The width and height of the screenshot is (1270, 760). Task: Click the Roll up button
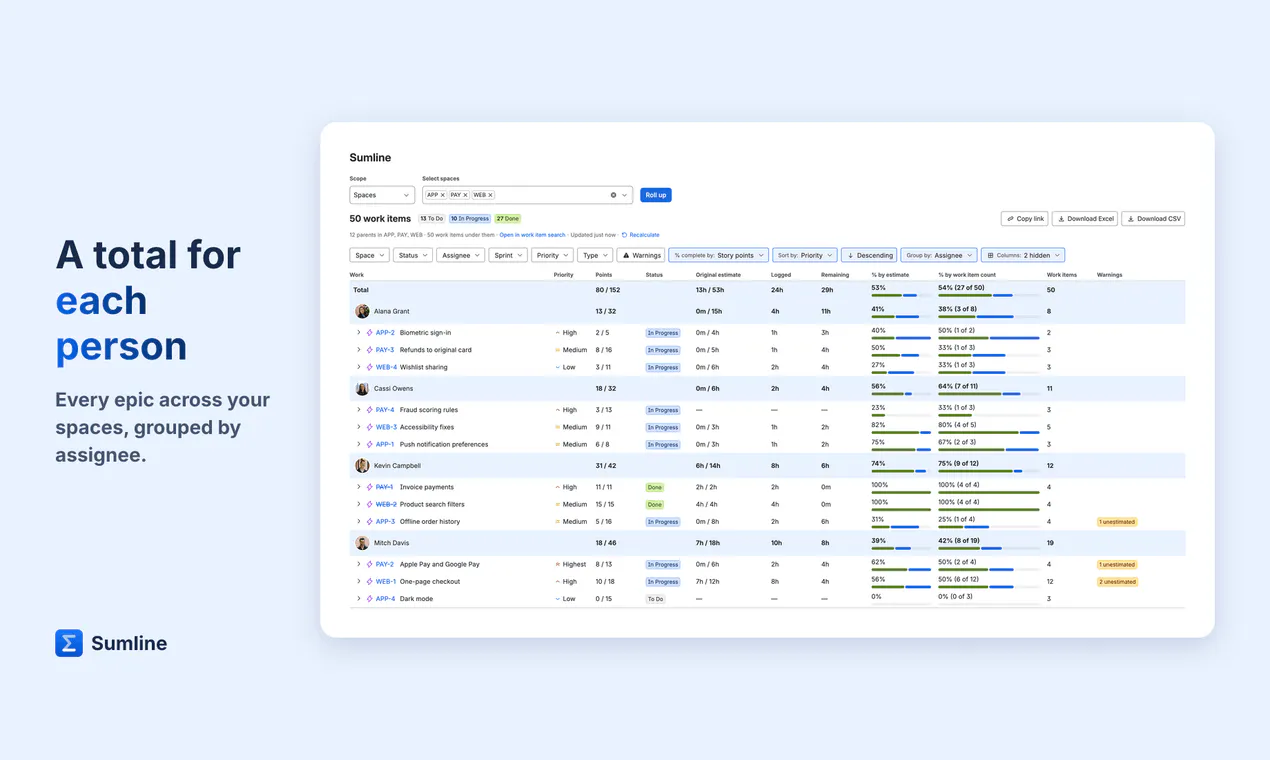tap(656, 195)
